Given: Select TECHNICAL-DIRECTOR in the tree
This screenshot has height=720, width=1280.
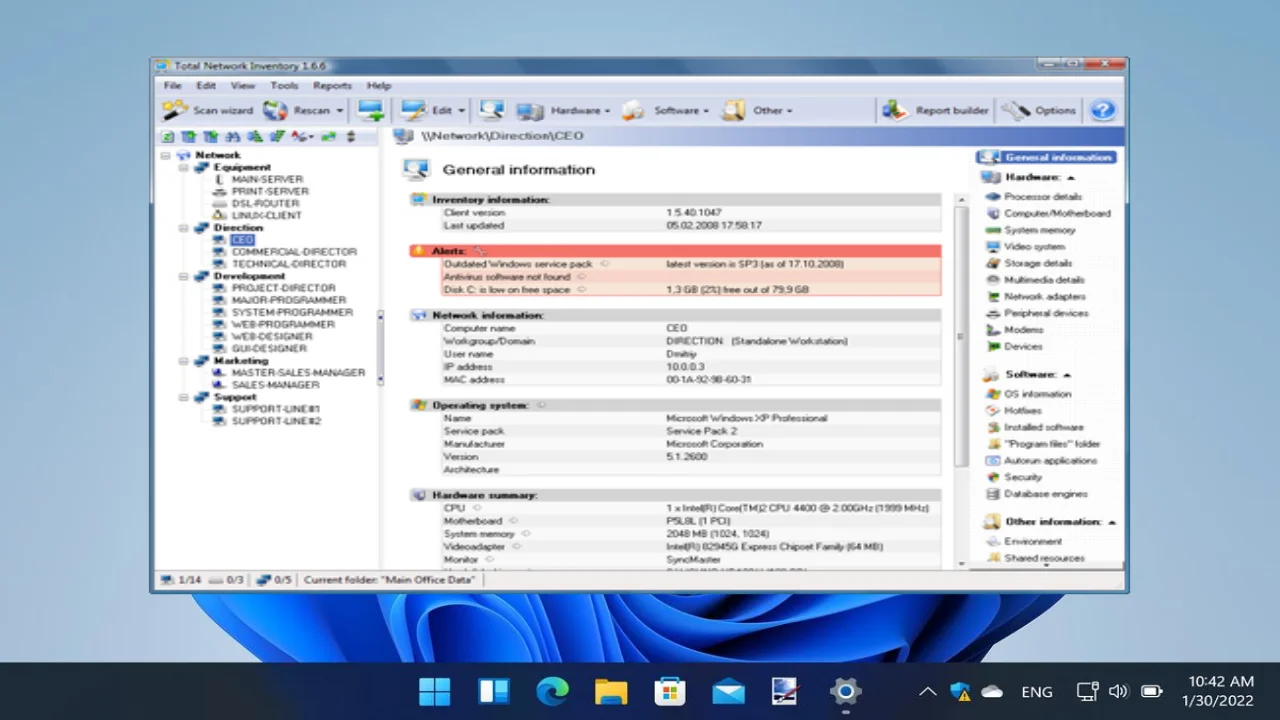Looking at the screenshot, I should pos(289,264).
